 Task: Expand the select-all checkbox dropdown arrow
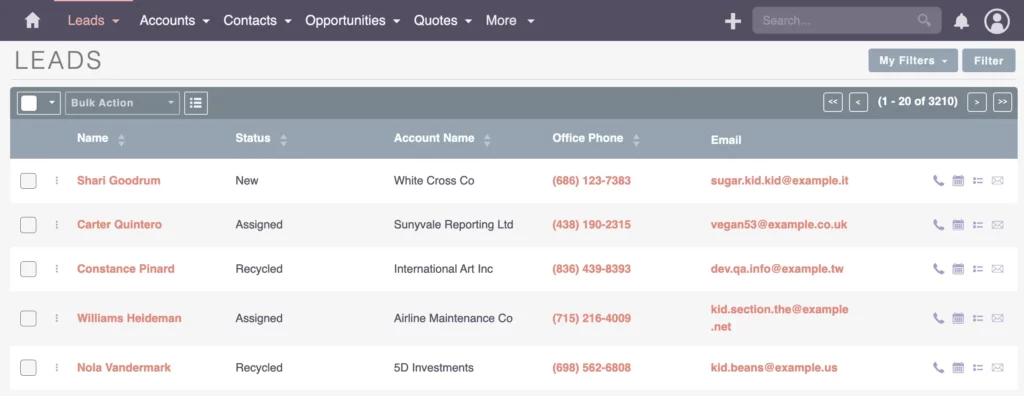coord(52,103)
